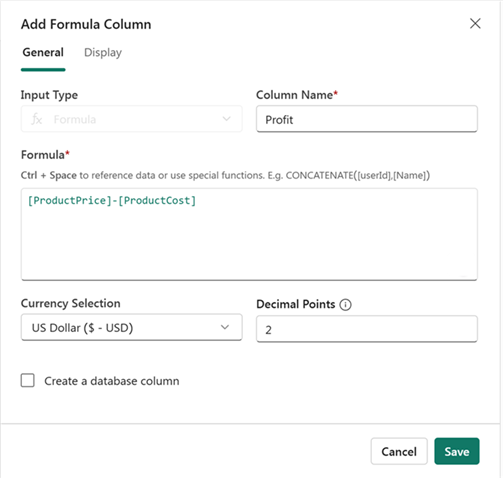Open the Input Type Formula dropdown
Screen dimensions: 503x478
132,119
